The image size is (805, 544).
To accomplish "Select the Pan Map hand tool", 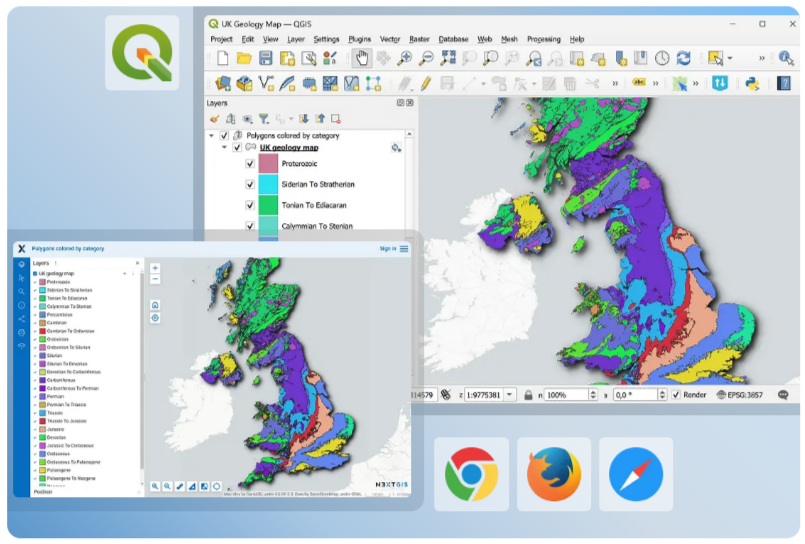I will point(360,59).
